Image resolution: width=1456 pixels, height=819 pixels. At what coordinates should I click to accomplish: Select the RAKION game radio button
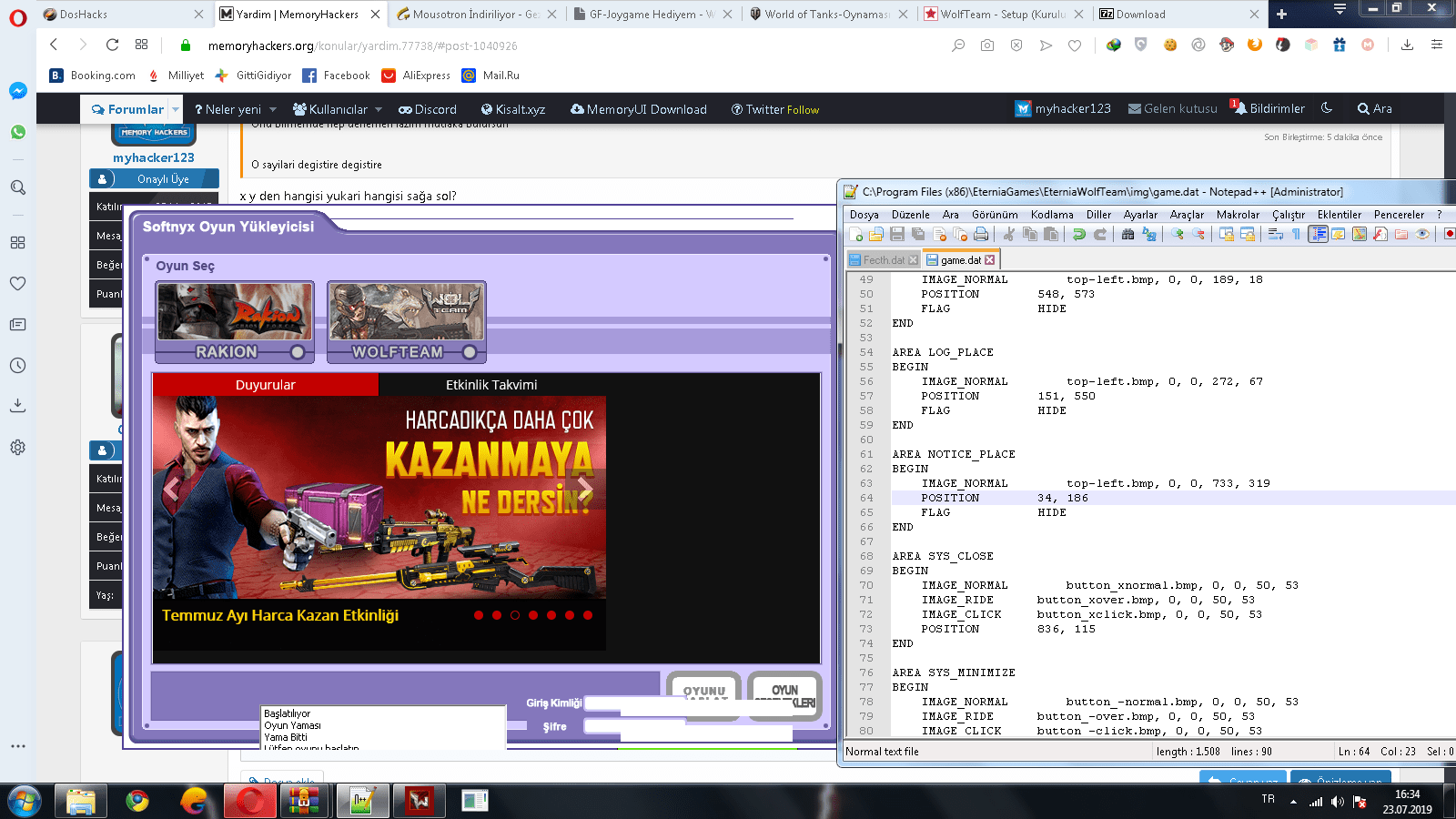[x=298, y=352]
